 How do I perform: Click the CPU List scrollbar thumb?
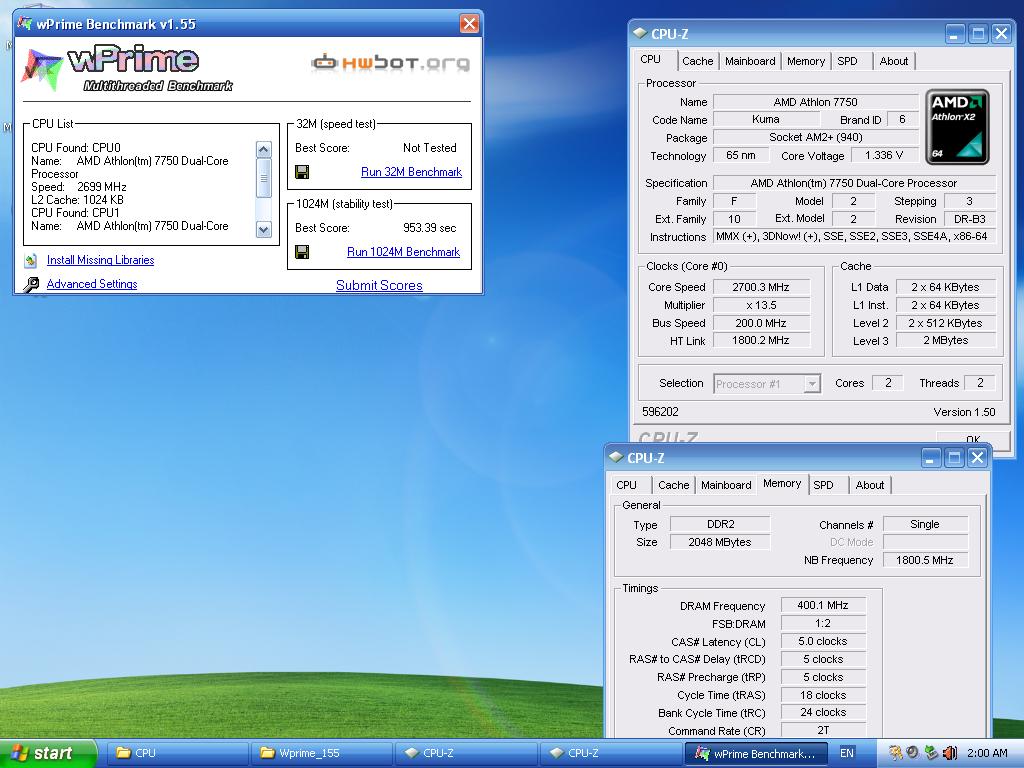click(264, 178)
